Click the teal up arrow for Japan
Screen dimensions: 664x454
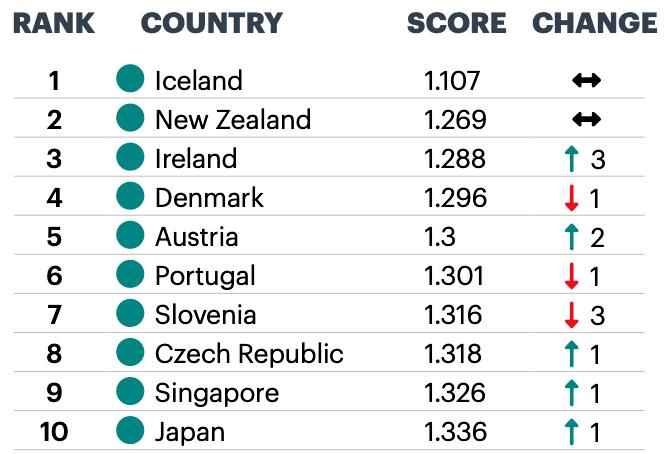[572, 432]
